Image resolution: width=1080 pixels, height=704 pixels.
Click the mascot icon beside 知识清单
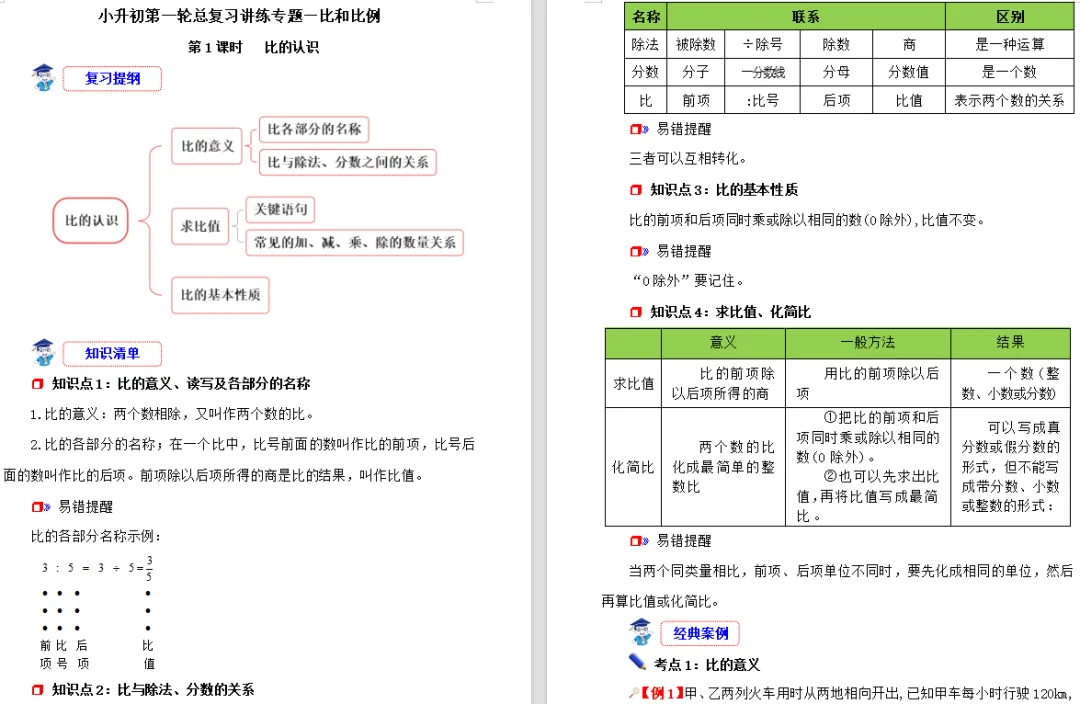43,353
